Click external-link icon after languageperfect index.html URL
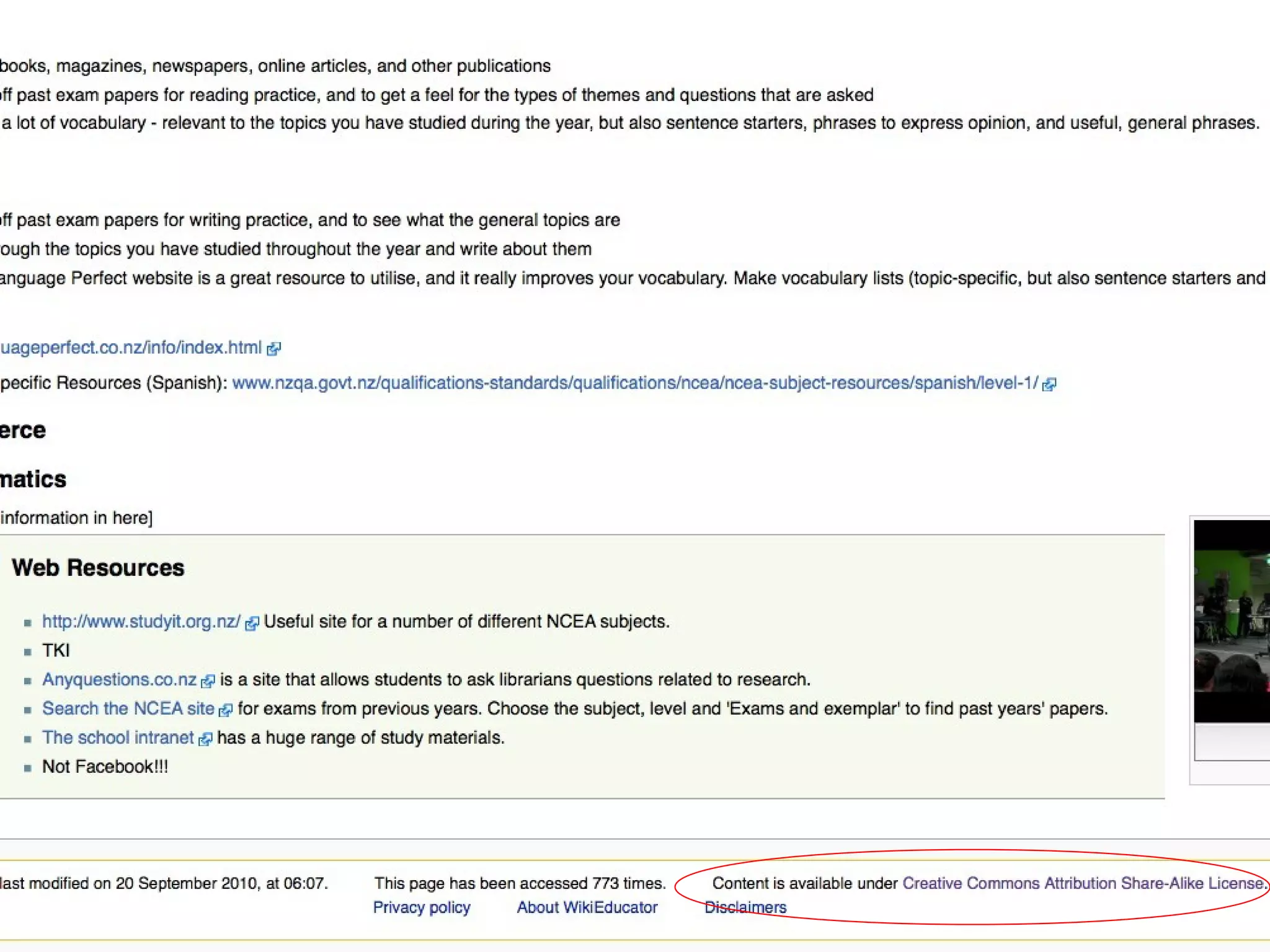 [273, 349]
